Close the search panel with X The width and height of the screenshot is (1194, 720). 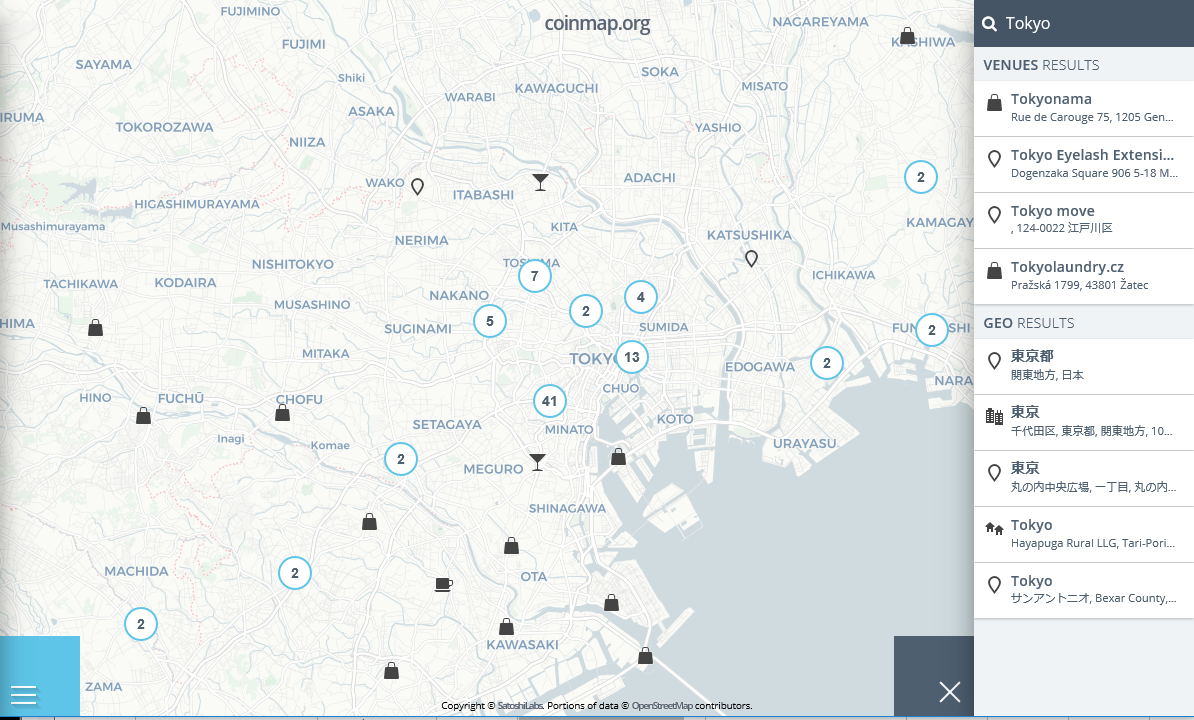(949, 691)
